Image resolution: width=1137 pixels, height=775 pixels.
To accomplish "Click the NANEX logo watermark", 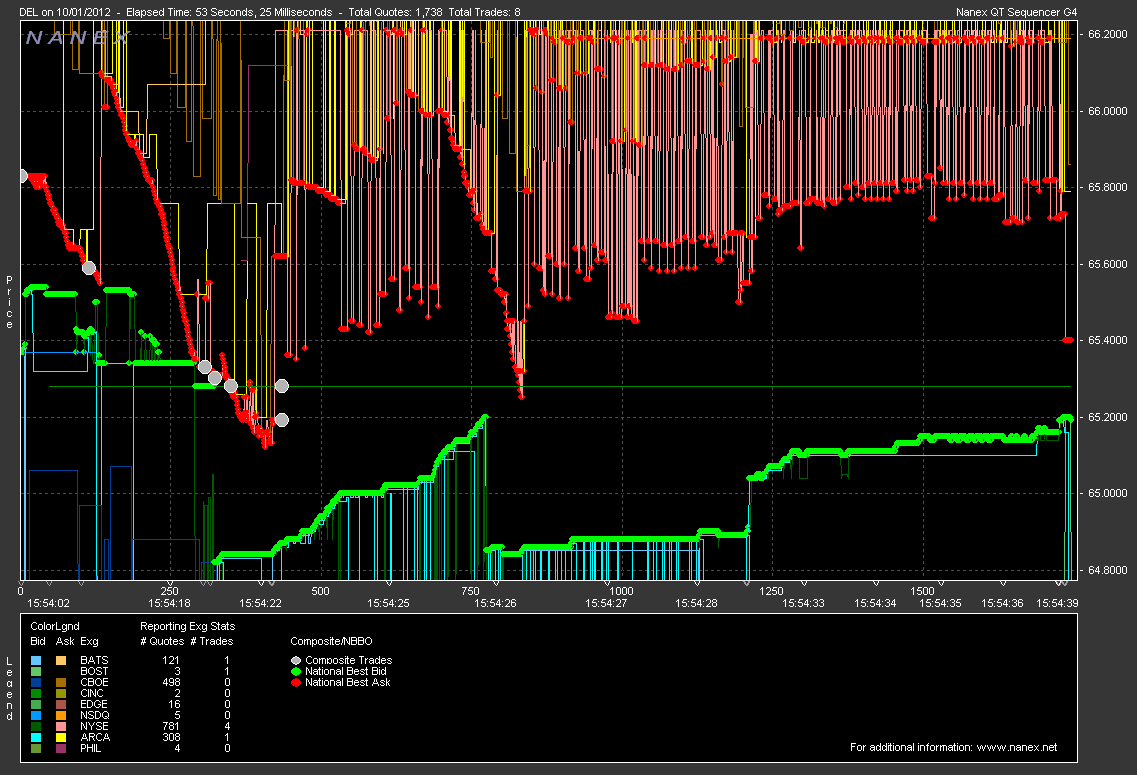I will (x=78, y=37).
